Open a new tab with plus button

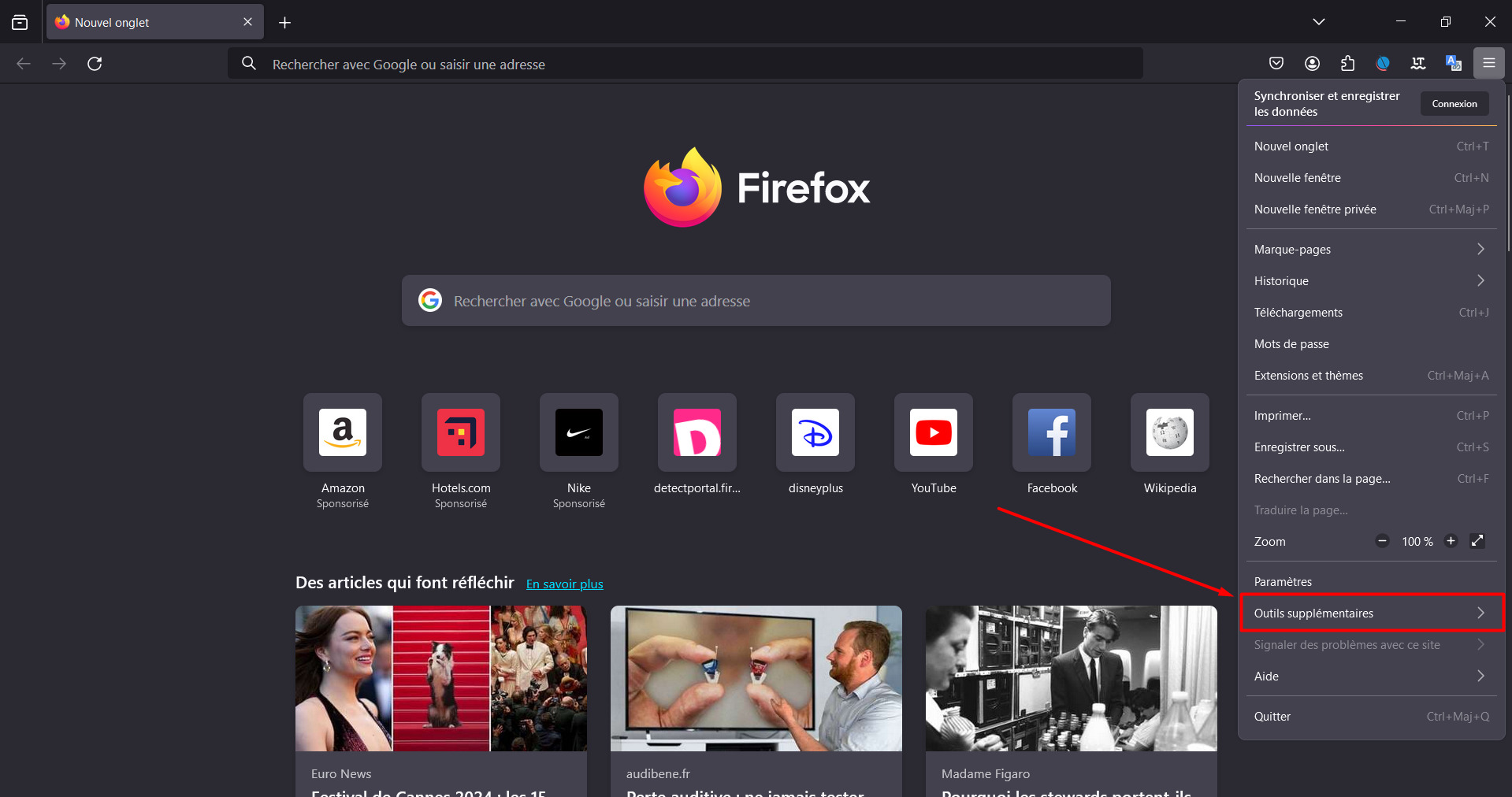[284, 23]
